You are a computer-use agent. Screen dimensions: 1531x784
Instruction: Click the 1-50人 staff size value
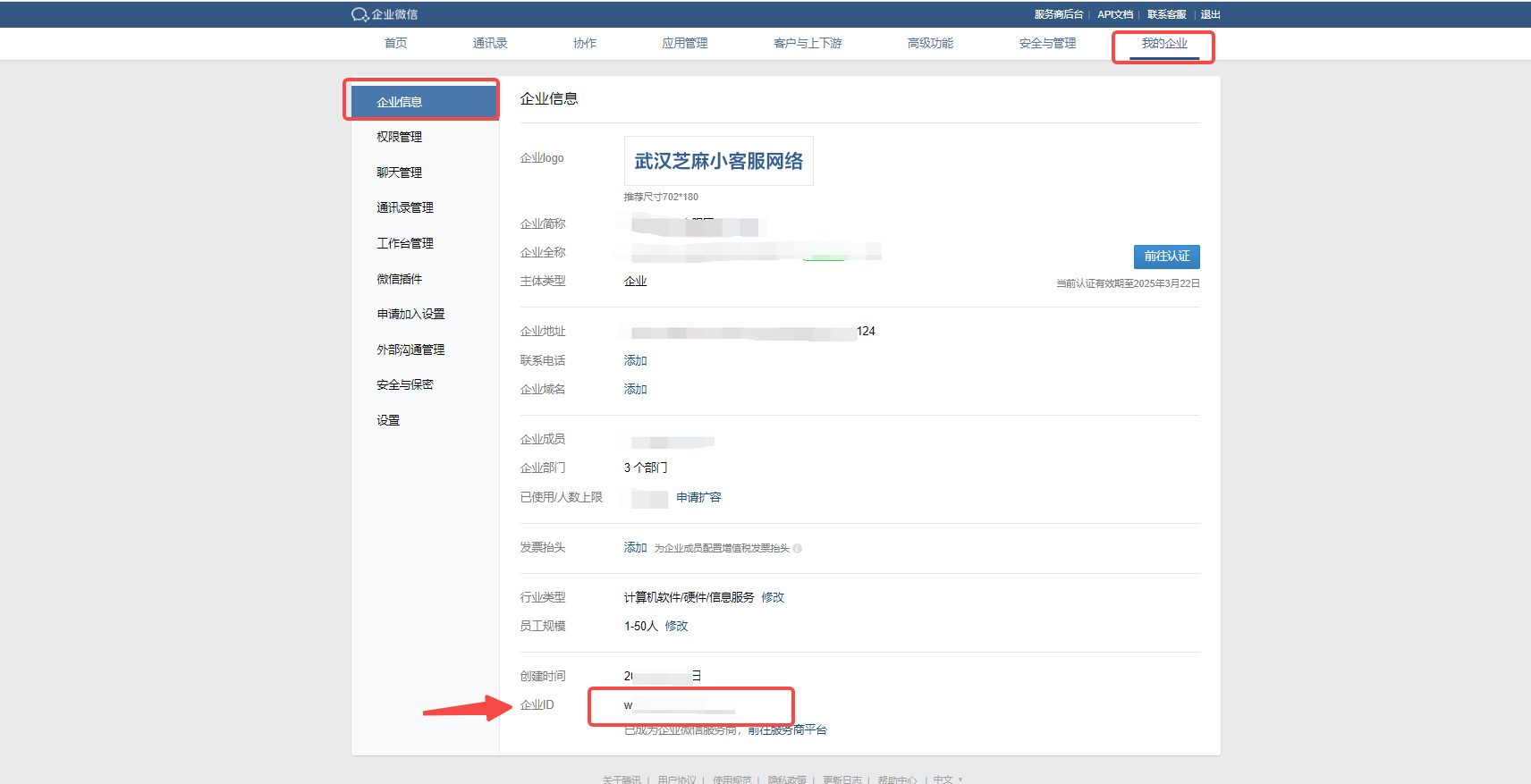coord(641,626)
